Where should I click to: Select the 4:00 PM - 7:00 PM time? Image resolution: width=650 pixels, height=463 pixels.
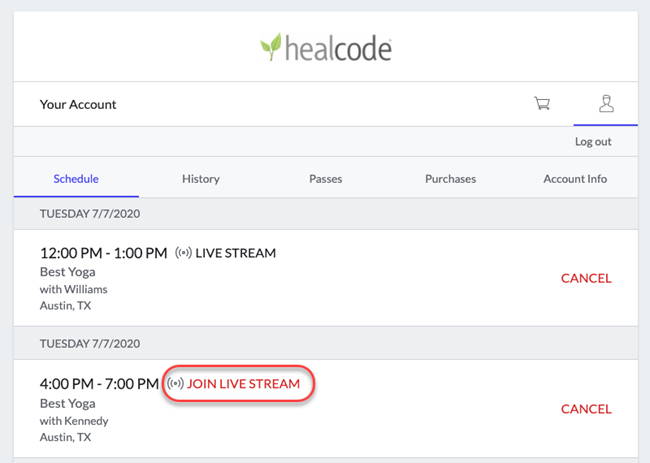click(x=99, y=383)
